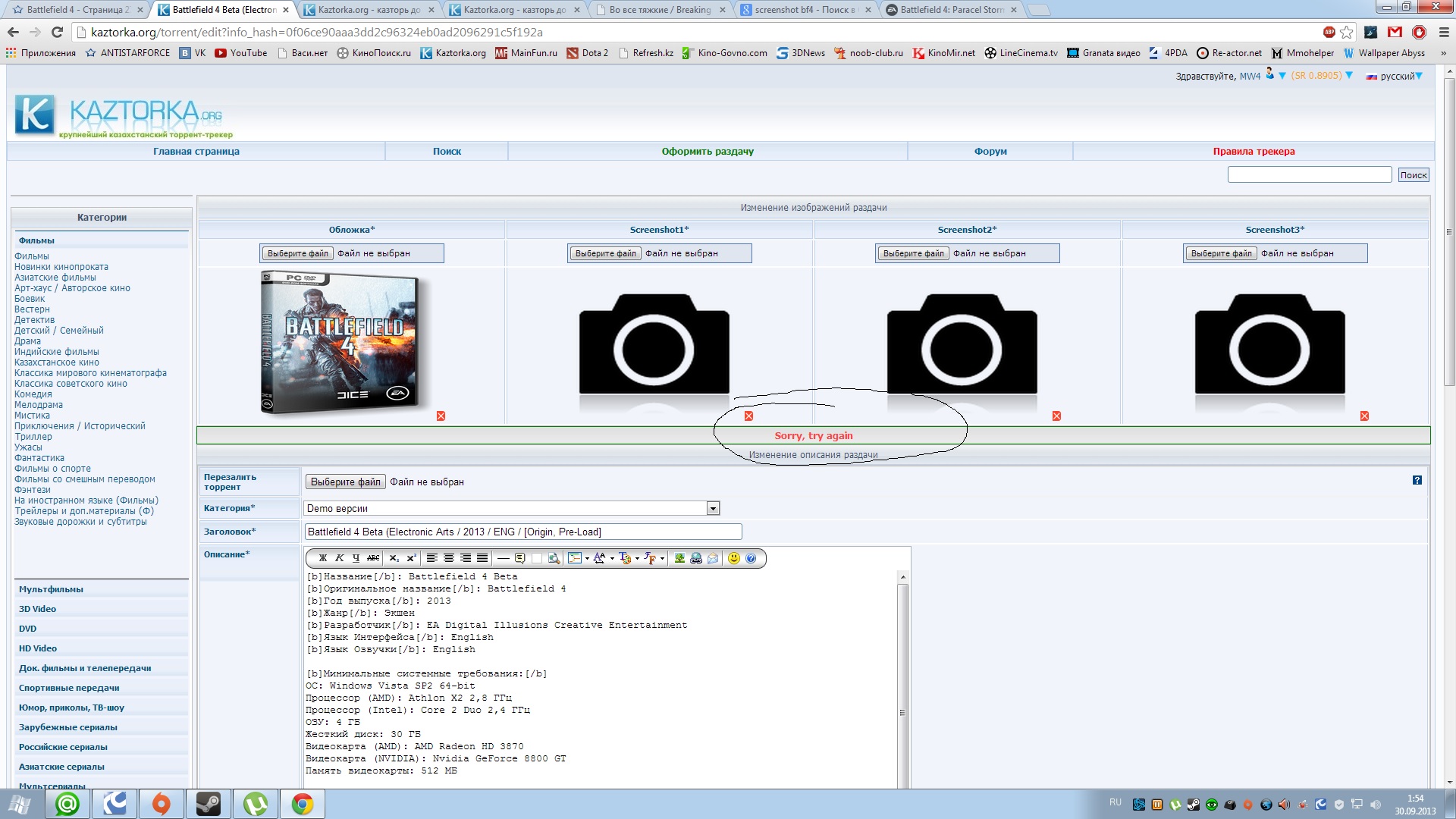The height and width of the screenshot is (819, 1456).
Task: Insert superscript in the description editor
Action: [x=412, y=558]
